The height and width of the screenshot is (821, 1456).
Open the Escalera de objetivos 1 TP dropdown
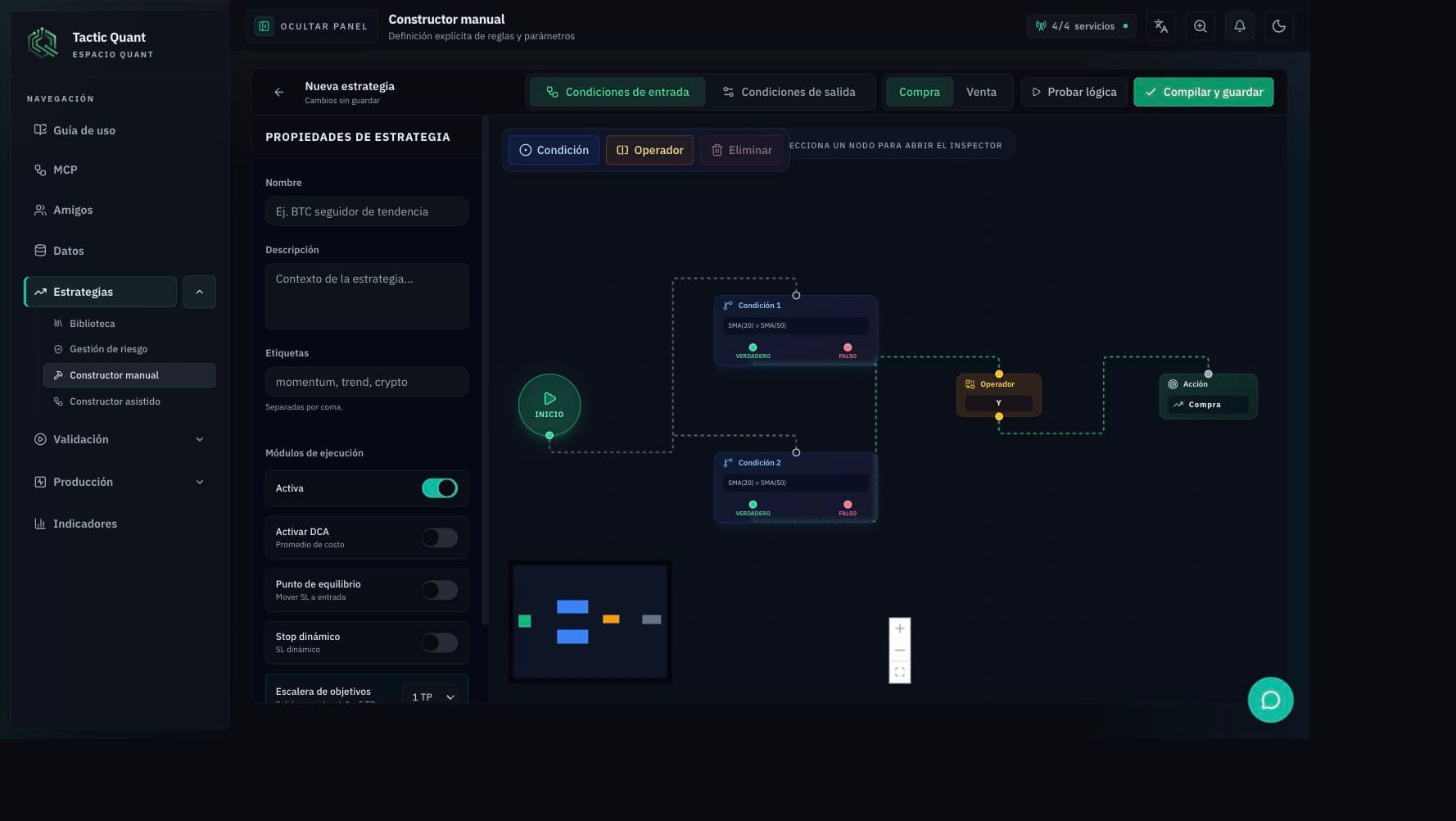click(x=432, y=696)
